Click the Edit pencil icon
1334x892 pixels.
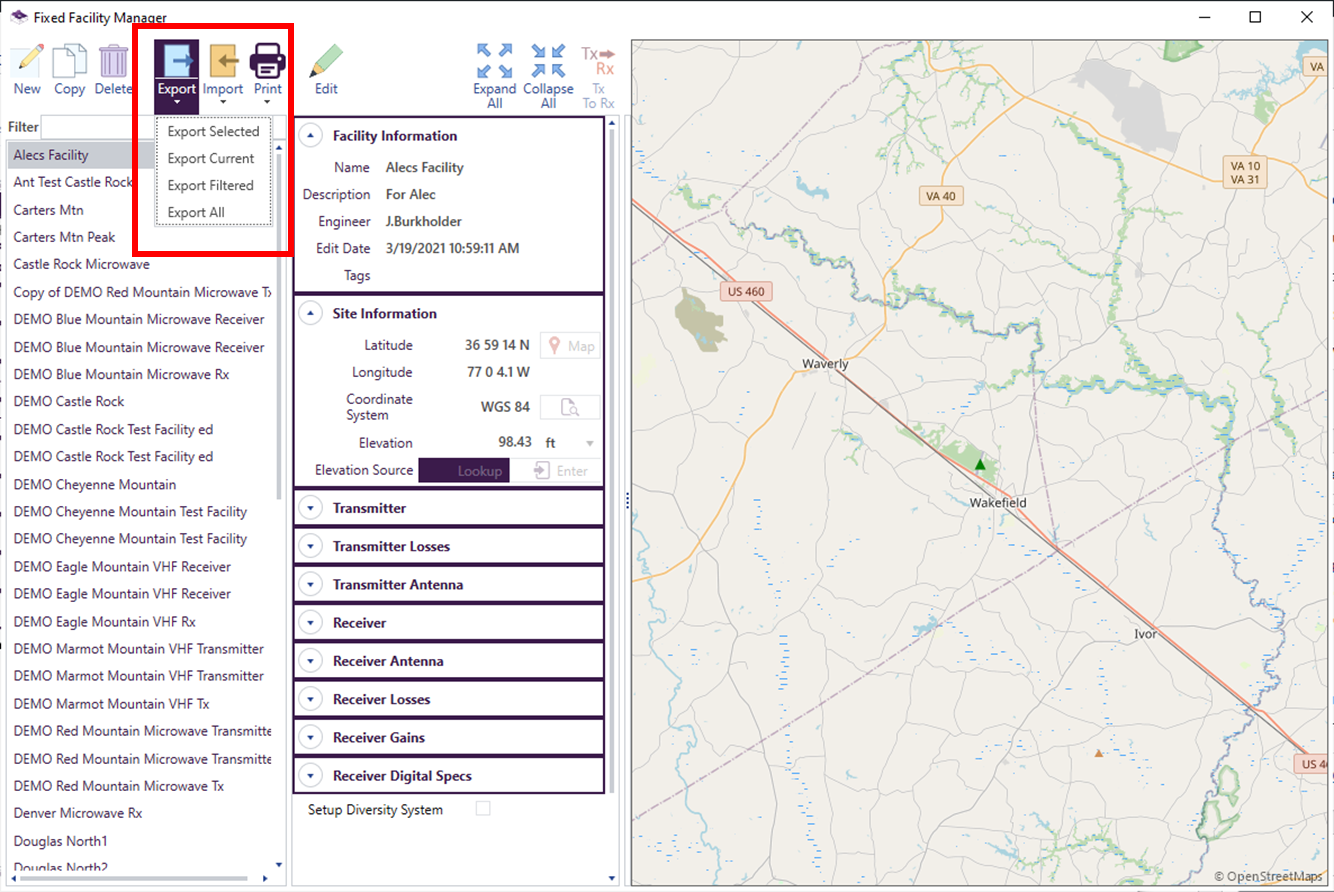[326, 62]
